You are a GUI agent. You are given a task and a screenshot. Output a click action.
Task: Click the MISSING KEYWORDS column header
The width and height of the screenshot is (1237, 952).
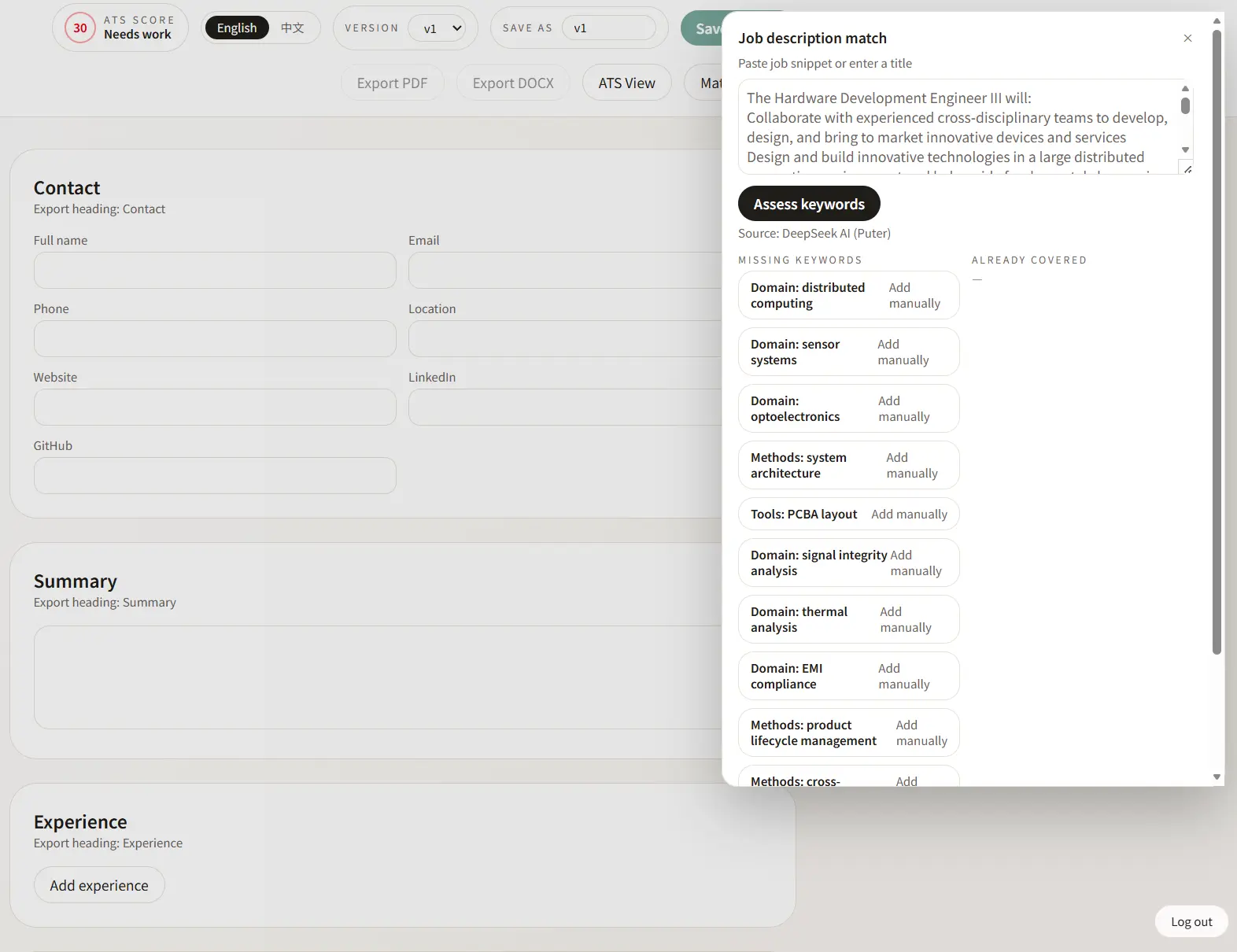(799, 260)
